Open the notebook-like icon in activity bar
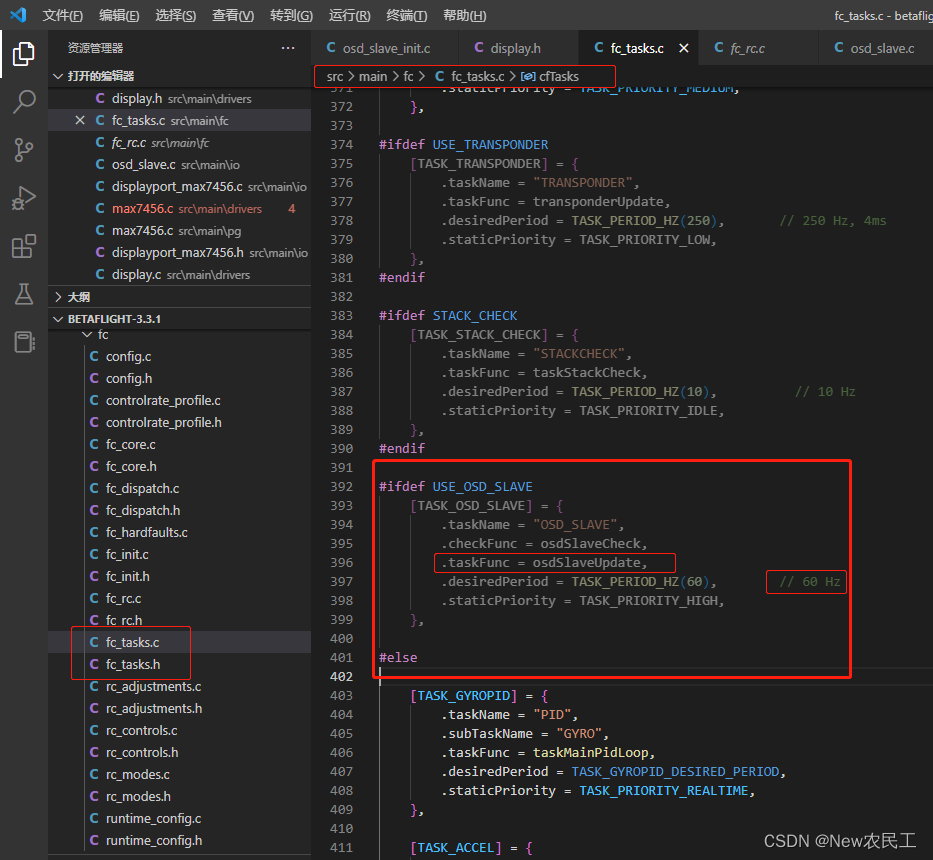Screen dimensions: 933x860 24,342
